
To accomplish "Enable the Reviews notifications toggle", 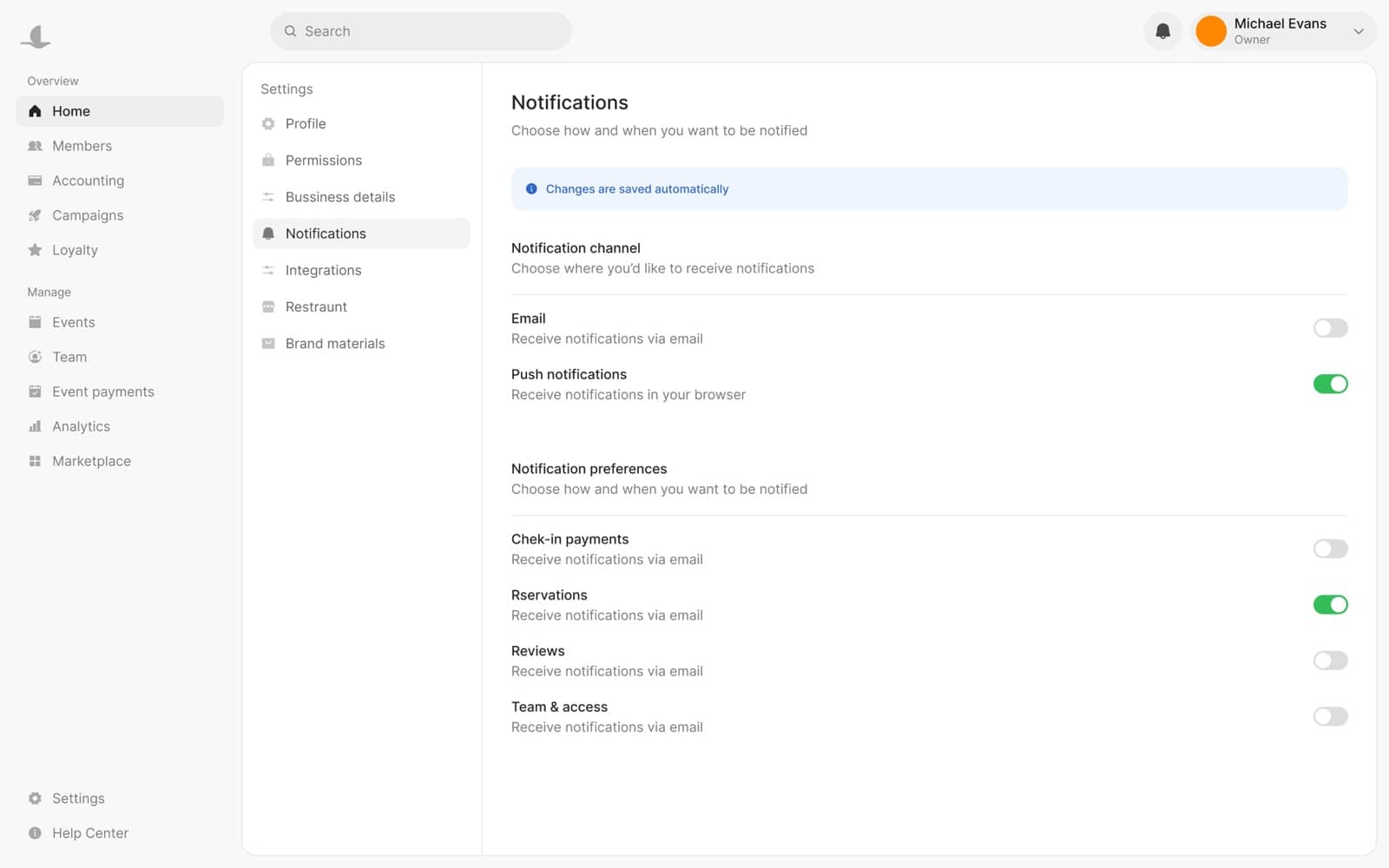I will point(1330,661).
